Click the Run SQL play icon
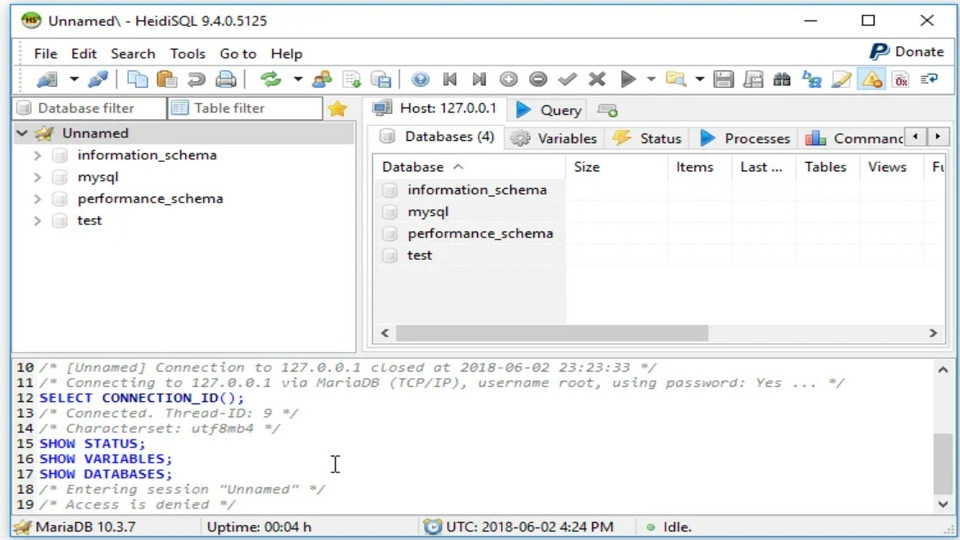The image size is (960, 540). [628, 80]
